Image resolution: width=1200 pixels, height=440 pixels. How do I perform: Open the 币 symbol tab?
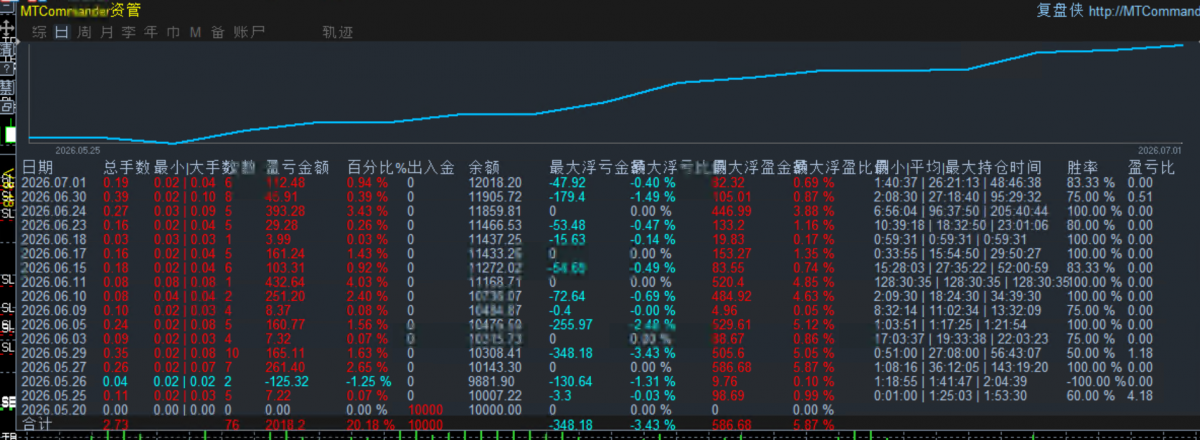pyautogui.click(x=172, y=32)
